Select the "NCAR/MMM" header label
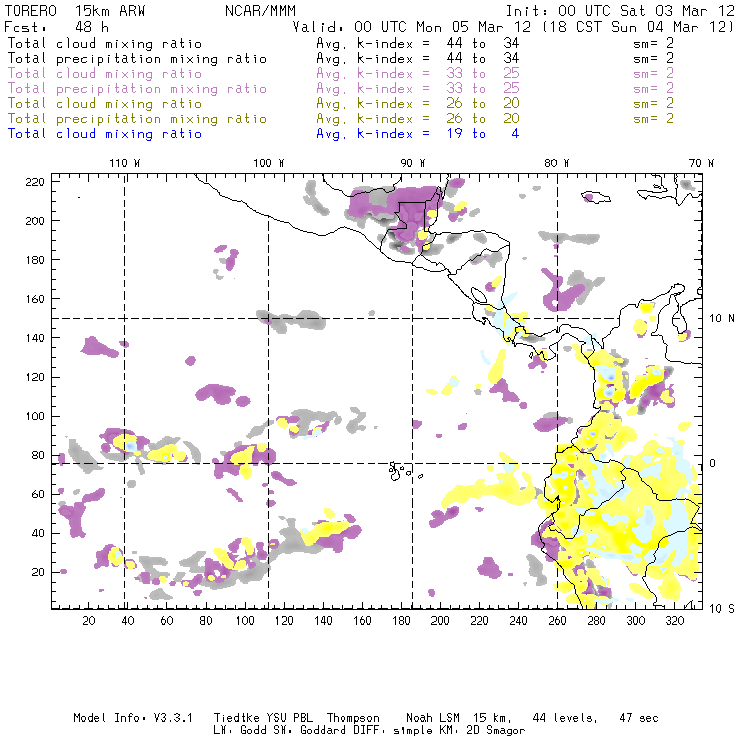This screenshot has width=740, height=740. (x=261, y=11)
